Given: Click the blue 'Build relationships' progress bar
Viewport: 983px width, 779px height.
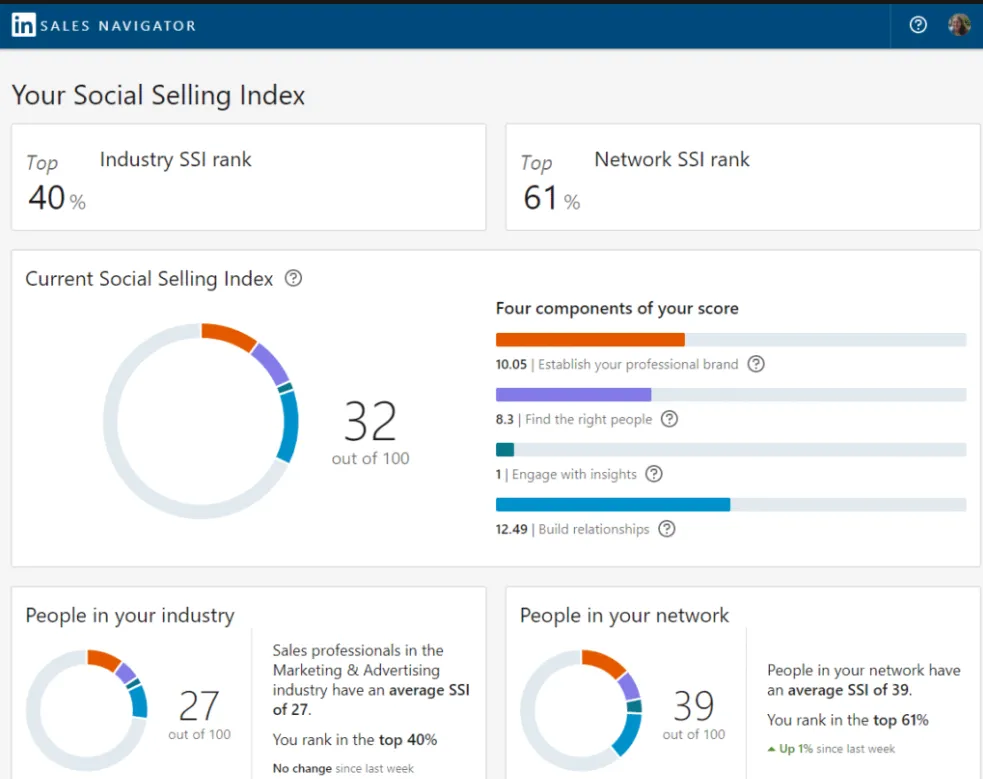Looking at the screenshot, I should click(x=613, y=504).
